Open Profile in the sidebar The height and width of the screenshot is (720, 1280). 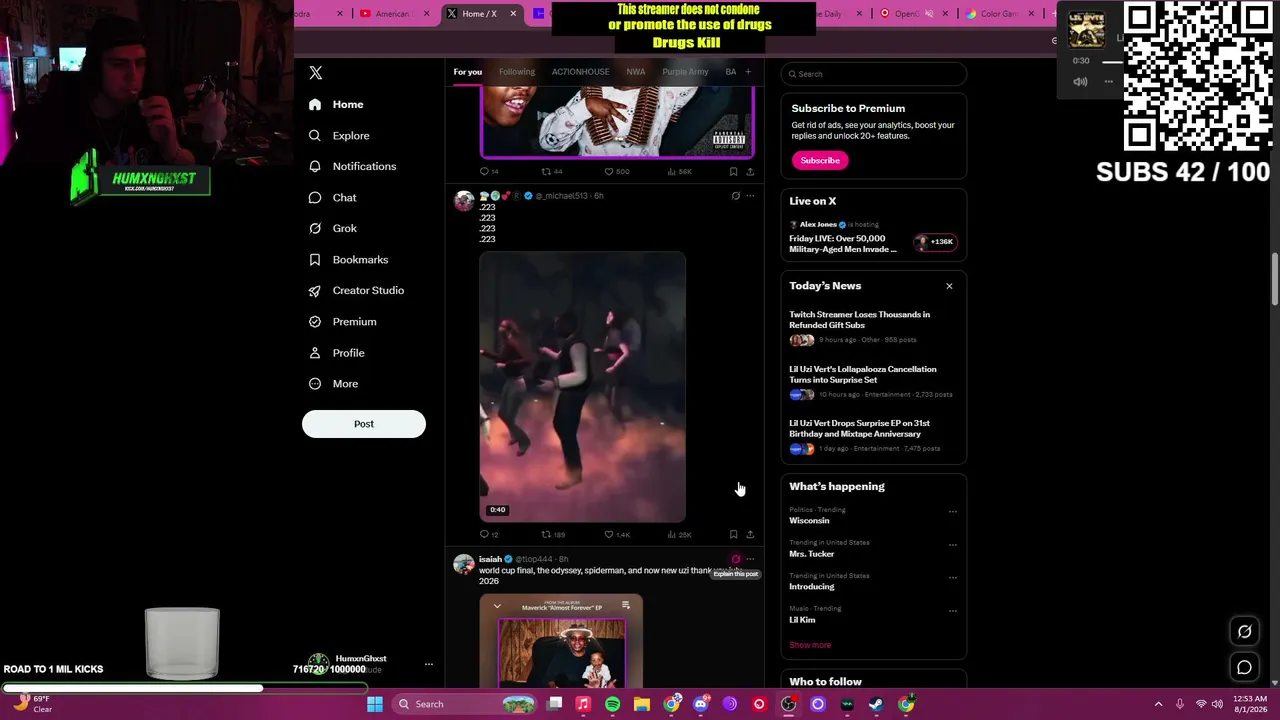tap(336, 352)
